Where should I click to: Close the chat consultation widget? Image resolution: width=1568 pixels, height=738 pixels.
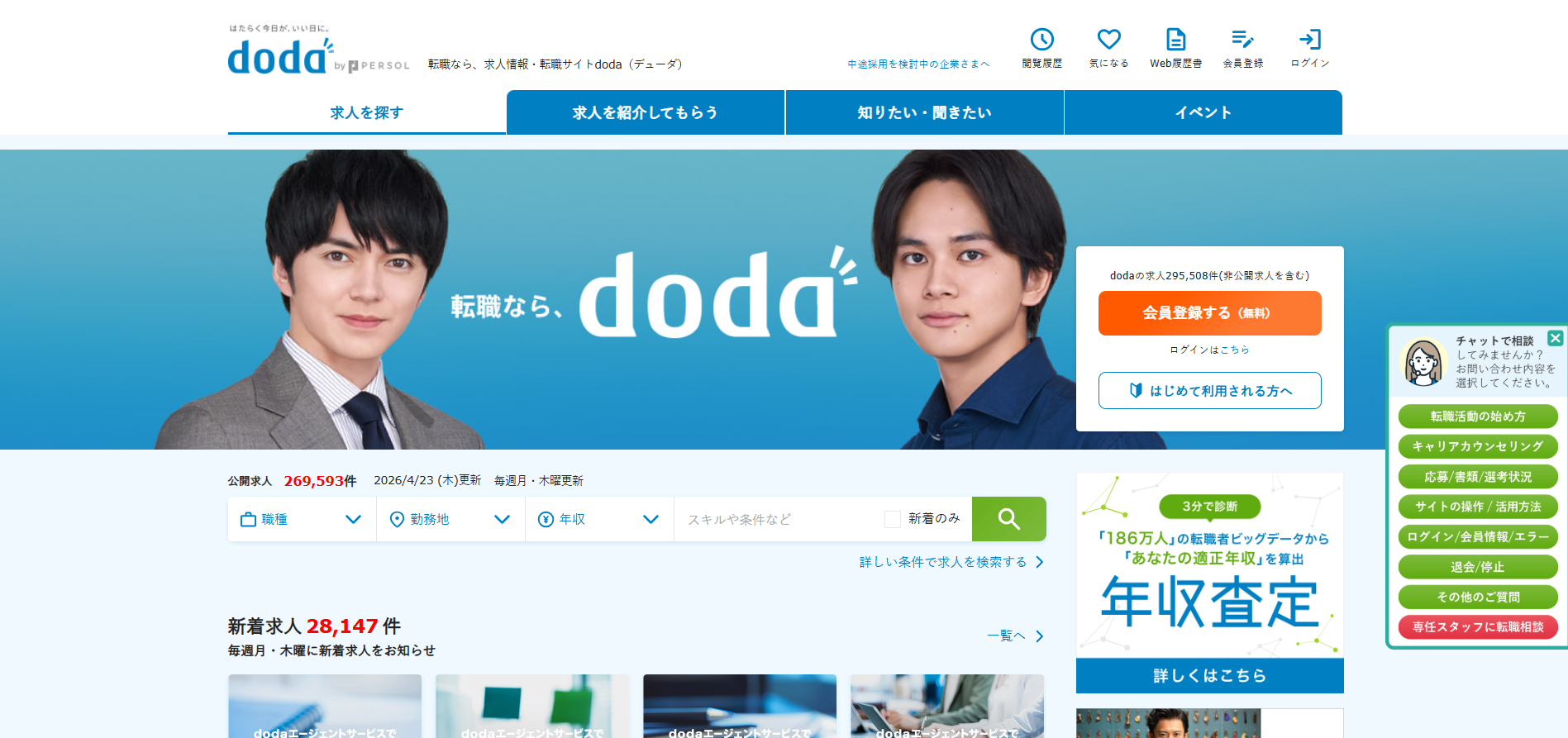click(x=1555, y=338)
